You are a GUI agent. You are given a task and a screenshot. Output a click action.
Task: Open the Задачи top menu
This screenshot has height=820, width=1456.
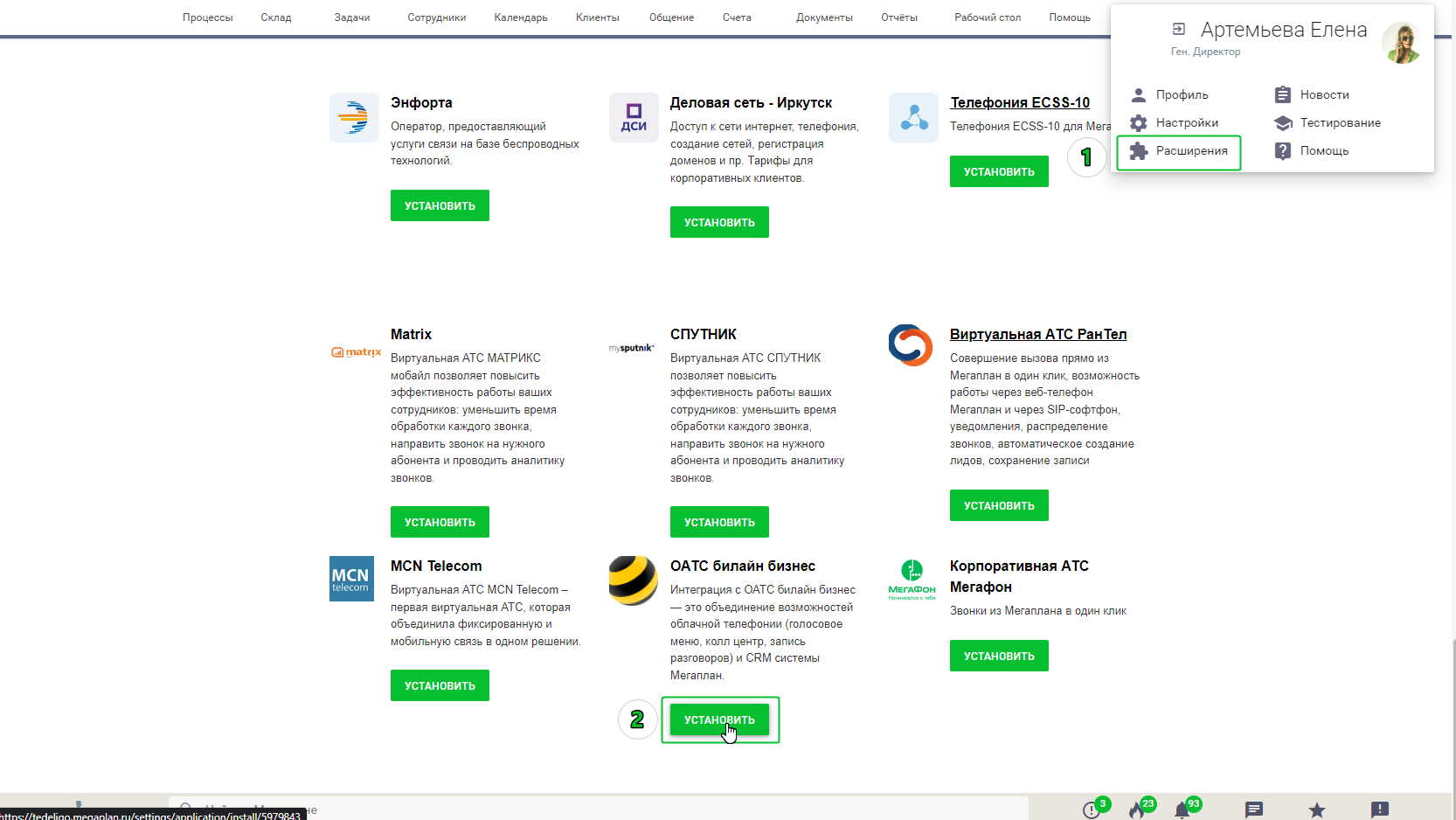click(x=351, y=17)
